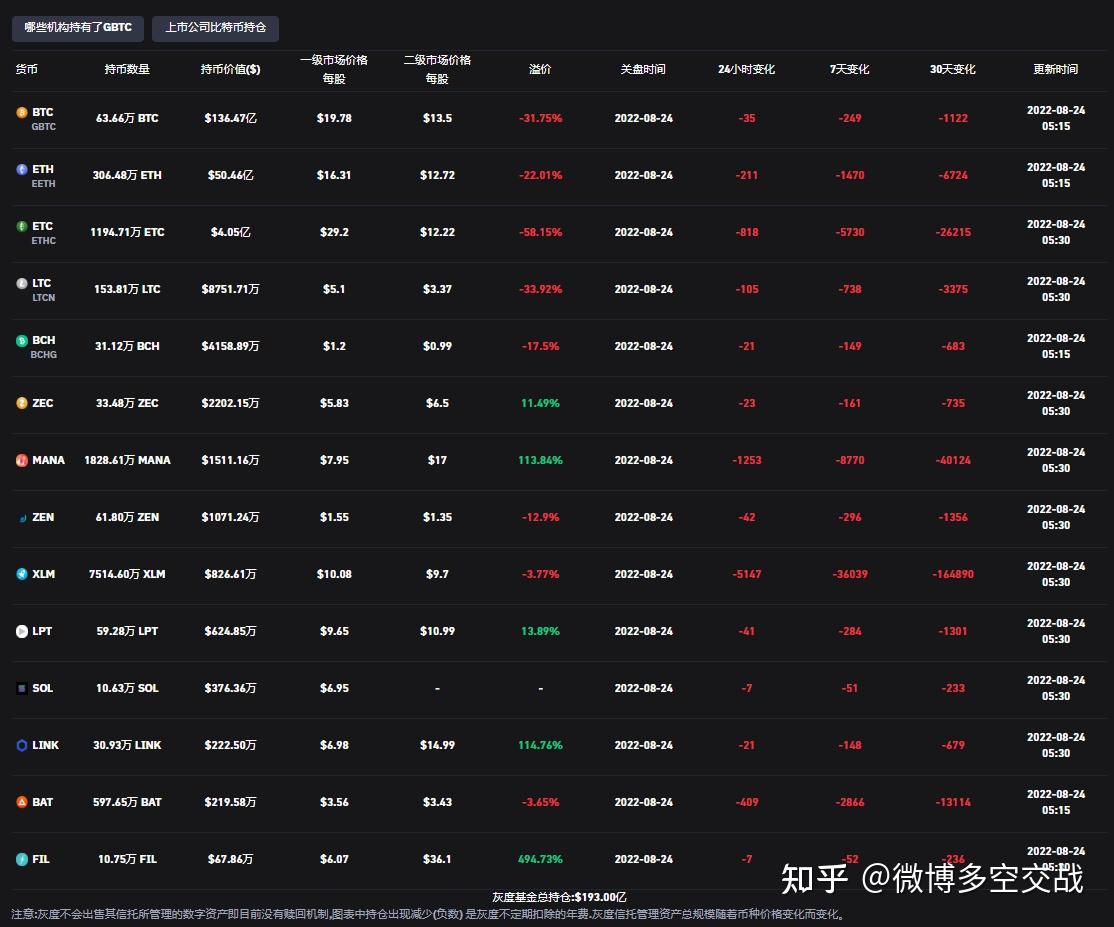Select the ETH currency icon

click(20, 169)
